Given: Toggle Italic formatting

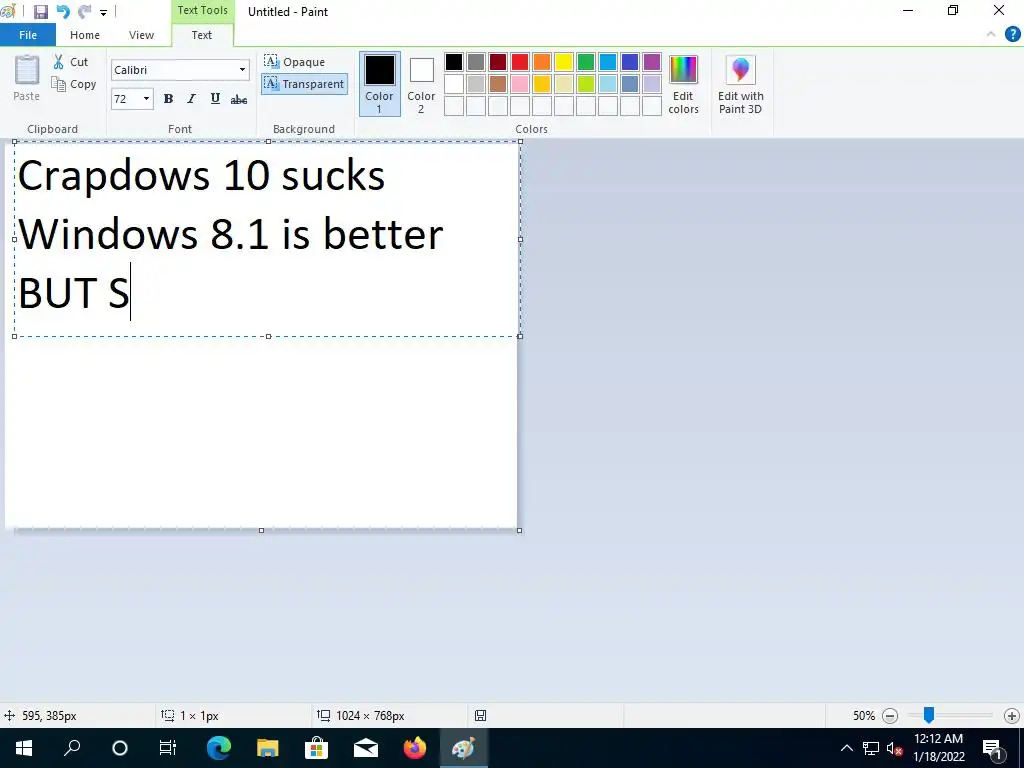Looking at the screenshot, I should [191, 99].
